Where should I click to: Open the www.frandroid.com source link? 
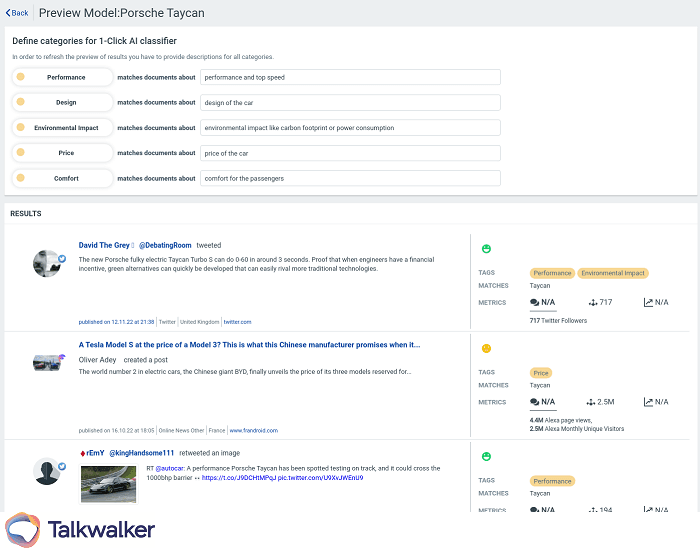254,431
